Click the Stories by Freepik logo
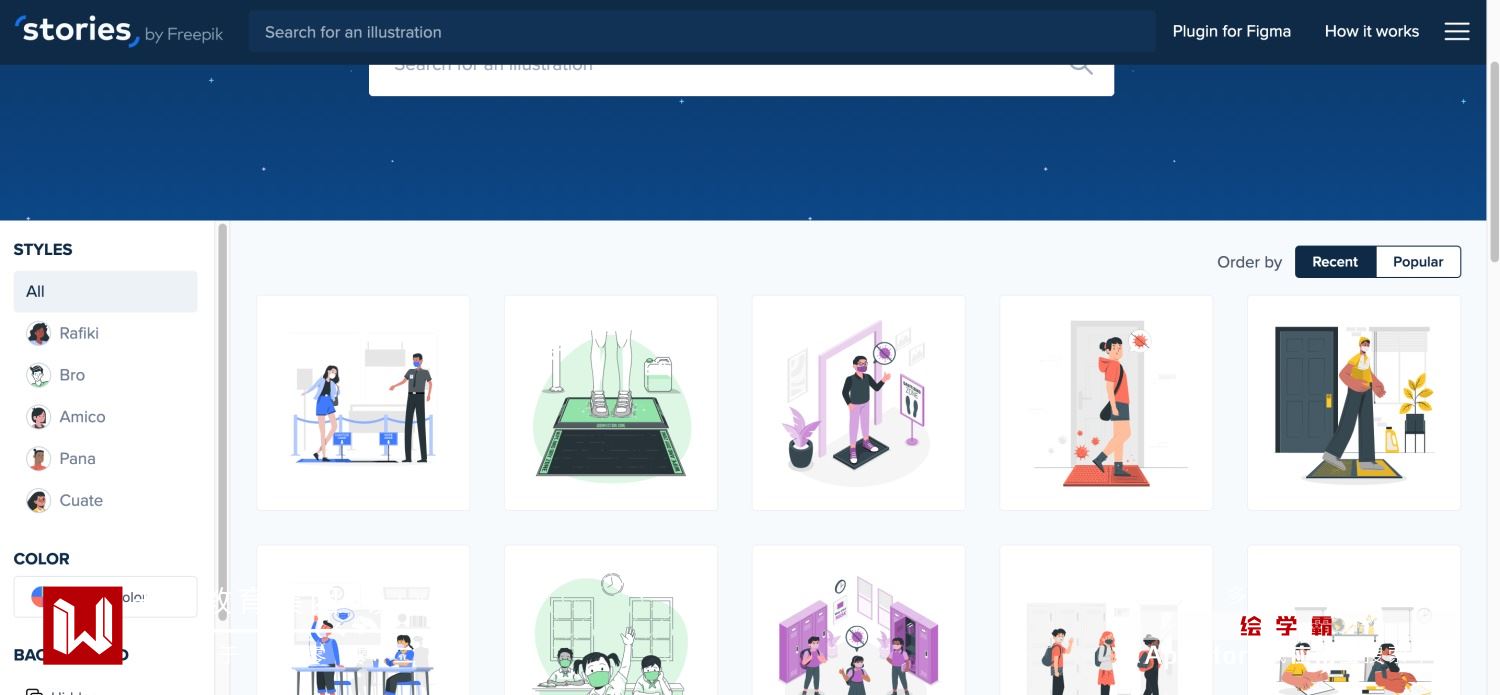The image size is (1500, 695). (119, 31)
